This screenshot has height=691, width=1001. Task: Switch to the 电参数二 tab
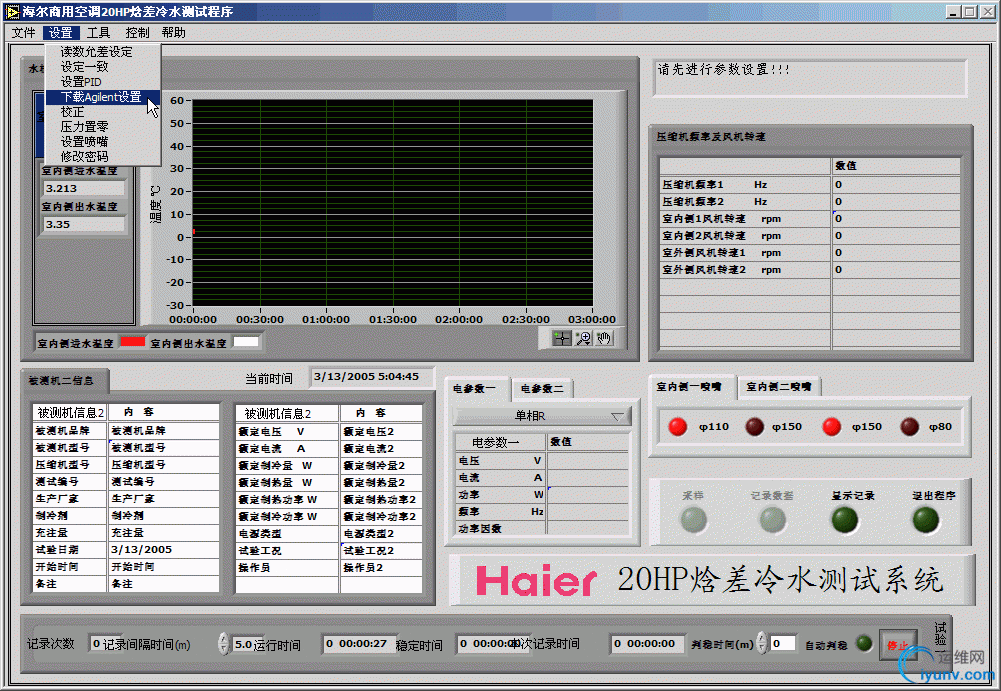543,389
